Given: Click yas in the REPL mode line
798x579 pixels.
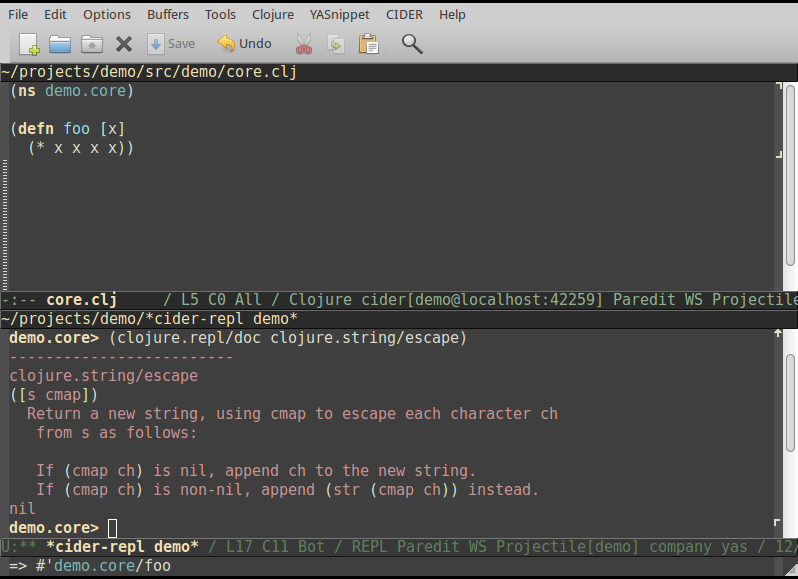Looking at the screenshot, I should pyautogui.click(x=734, y=547).
